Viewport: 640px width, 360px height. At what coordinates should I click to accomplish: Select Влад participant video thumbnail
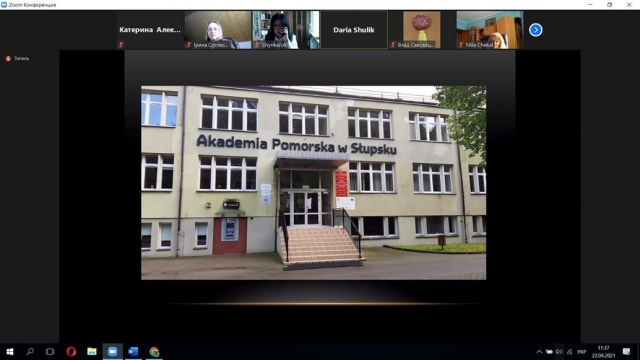click(422, 30)
